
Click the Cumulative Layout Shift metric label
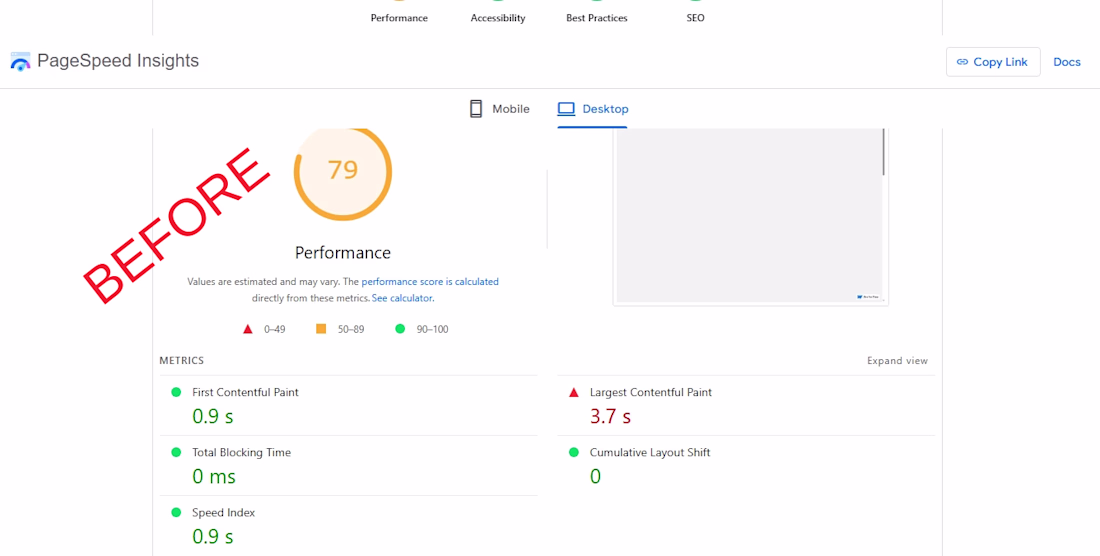click(x=650, y=453)
